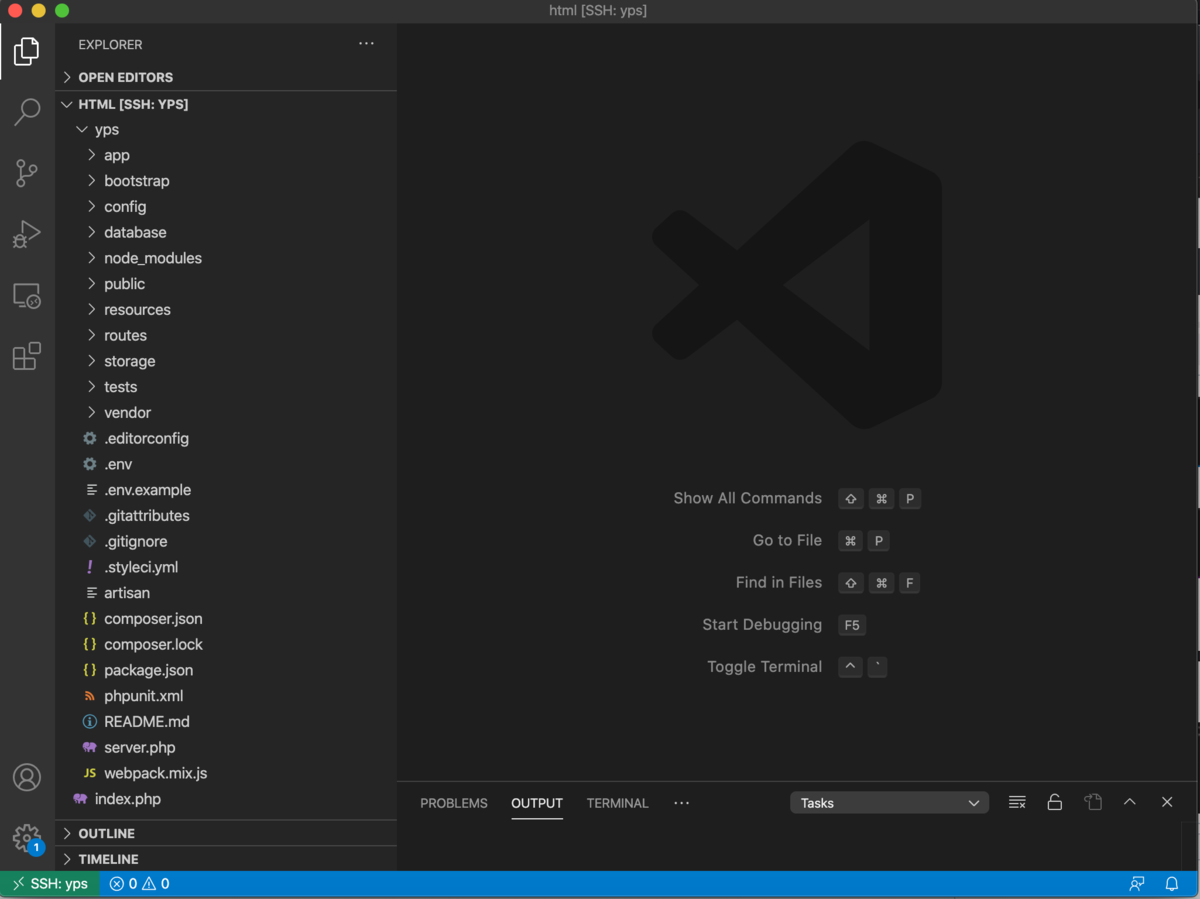Open the Search view icon
The width and height of the screenshot is (1200, 899).
point(27,111)
